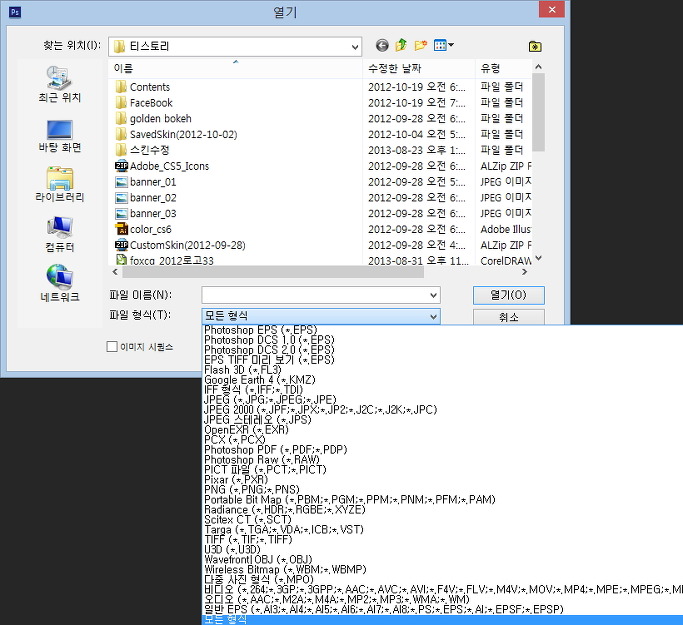Select 바탕 화면 in the places sidebar
The width and height of the screenshot is (683, 625).
pyautogui.click(x=58, y=135)
